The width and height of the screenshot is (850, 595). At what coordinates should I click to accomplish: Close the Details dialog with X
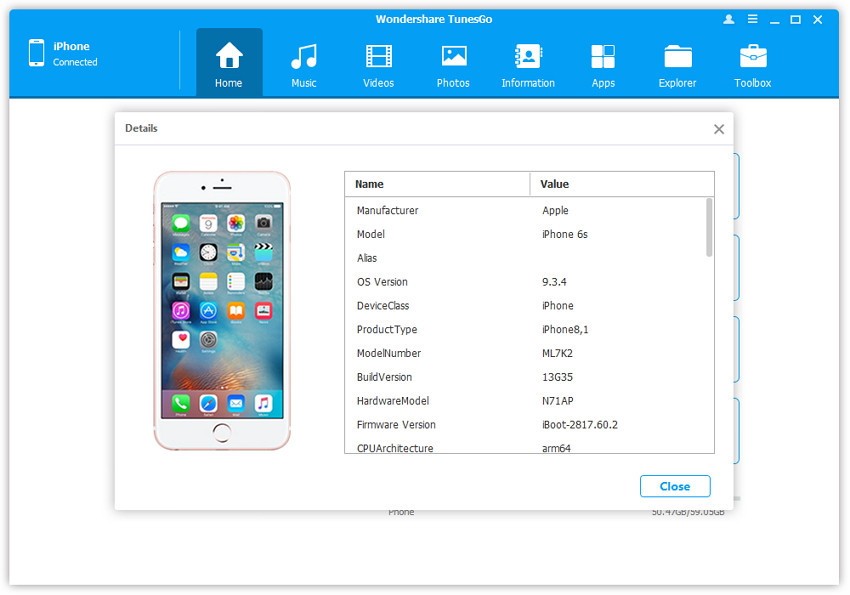pyautogui.click(x=719, y=129)
